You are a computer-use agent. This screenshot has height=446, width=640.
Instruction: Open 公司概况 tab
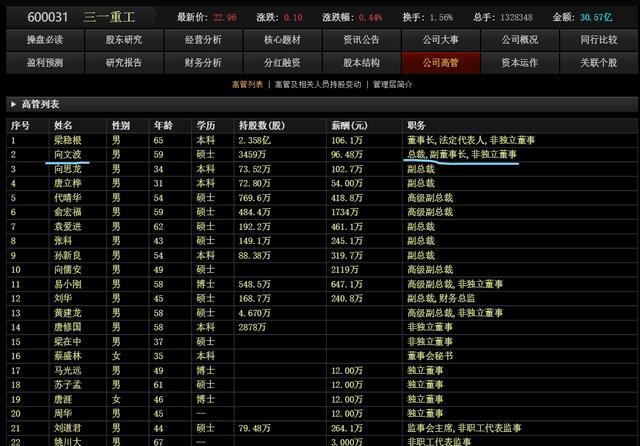point(520,40)
